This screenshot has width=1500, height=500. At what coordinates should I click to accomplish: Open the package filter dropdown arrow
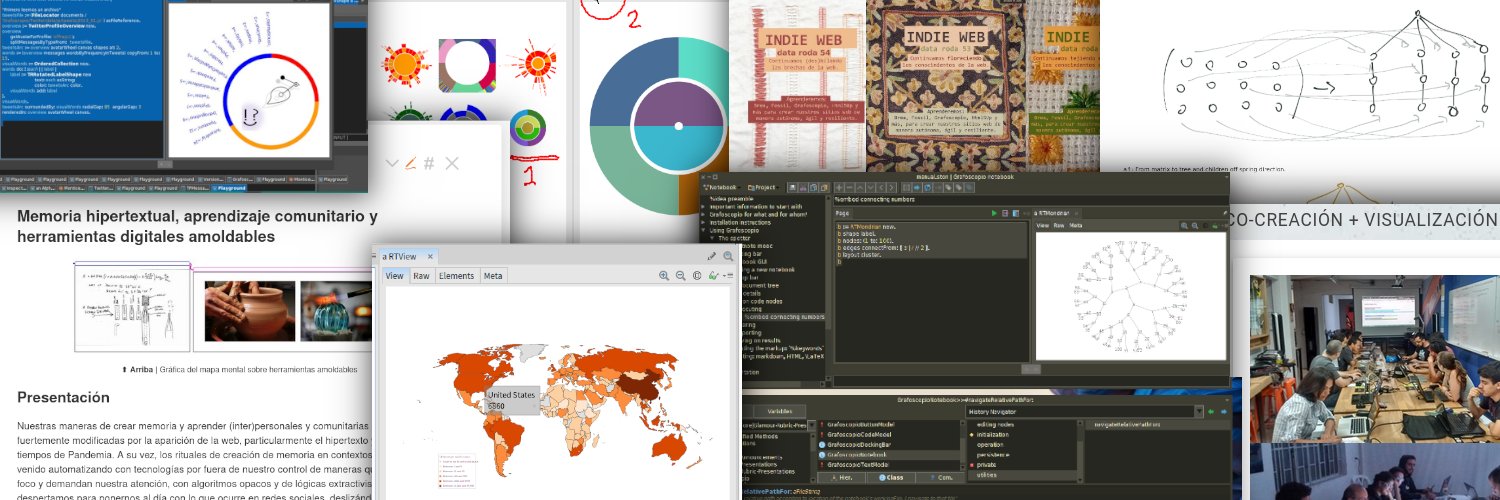click(811, 425)
